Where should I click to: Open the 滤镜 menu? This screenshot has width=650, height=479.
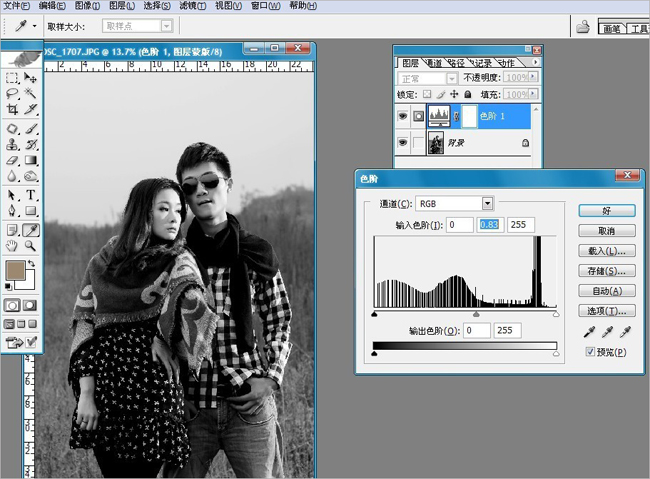[193, 6]
